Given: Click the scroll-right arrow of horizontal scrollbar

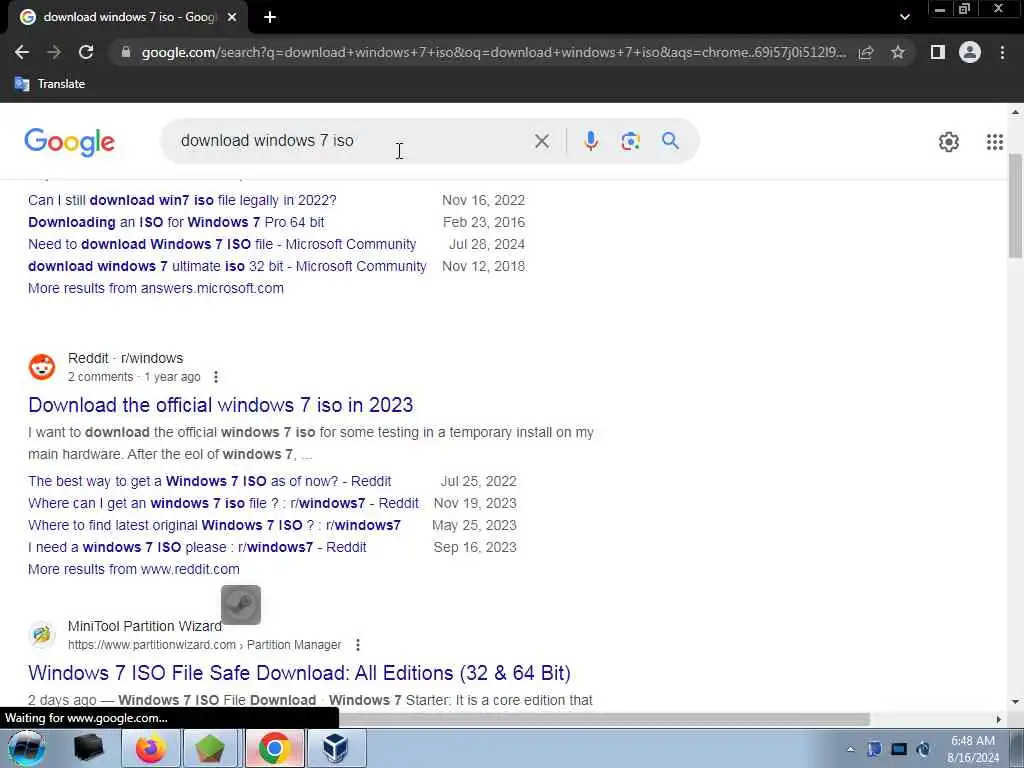Looking at the screenshot, I should pyautogui.click(x=999, y=719).
